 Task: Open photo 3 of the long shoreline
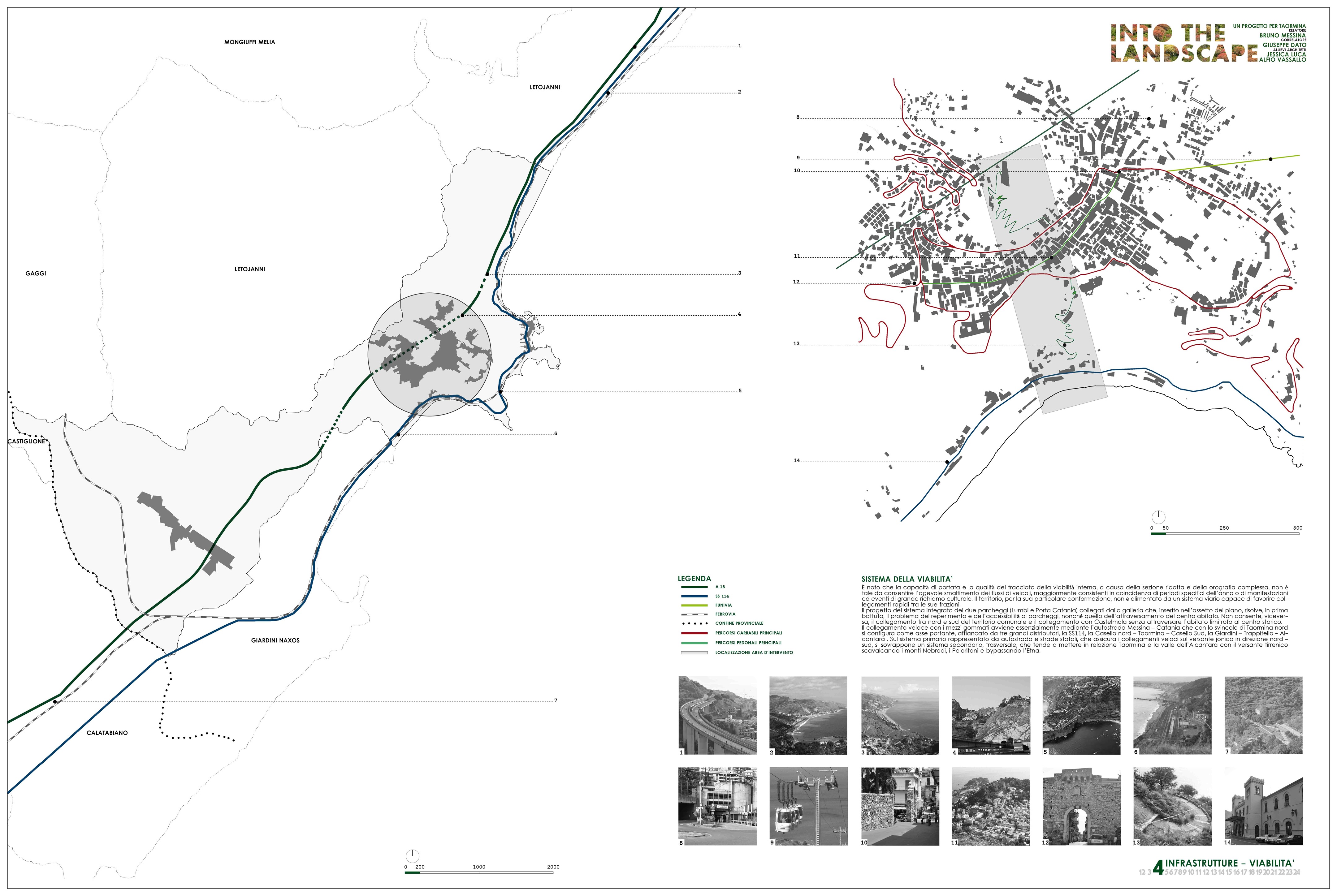(900, 715)
